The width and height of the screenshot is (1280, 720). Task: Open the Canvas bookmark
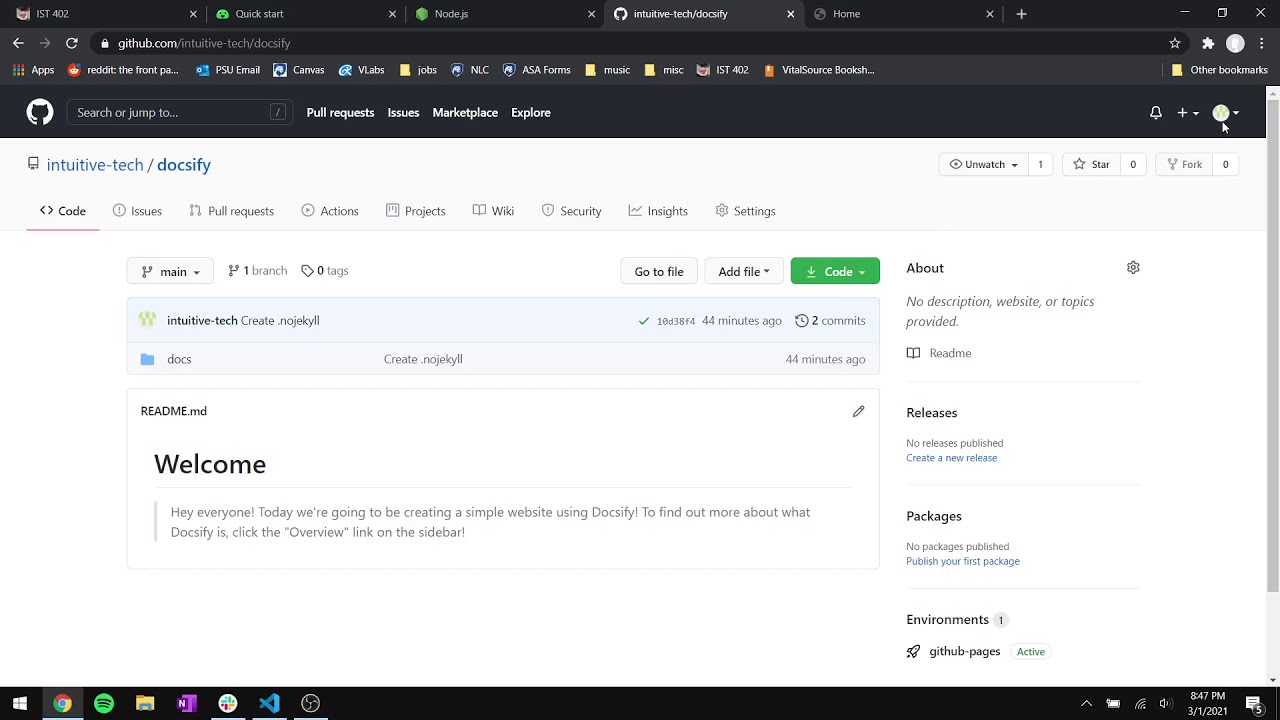[x=299, y=70]
